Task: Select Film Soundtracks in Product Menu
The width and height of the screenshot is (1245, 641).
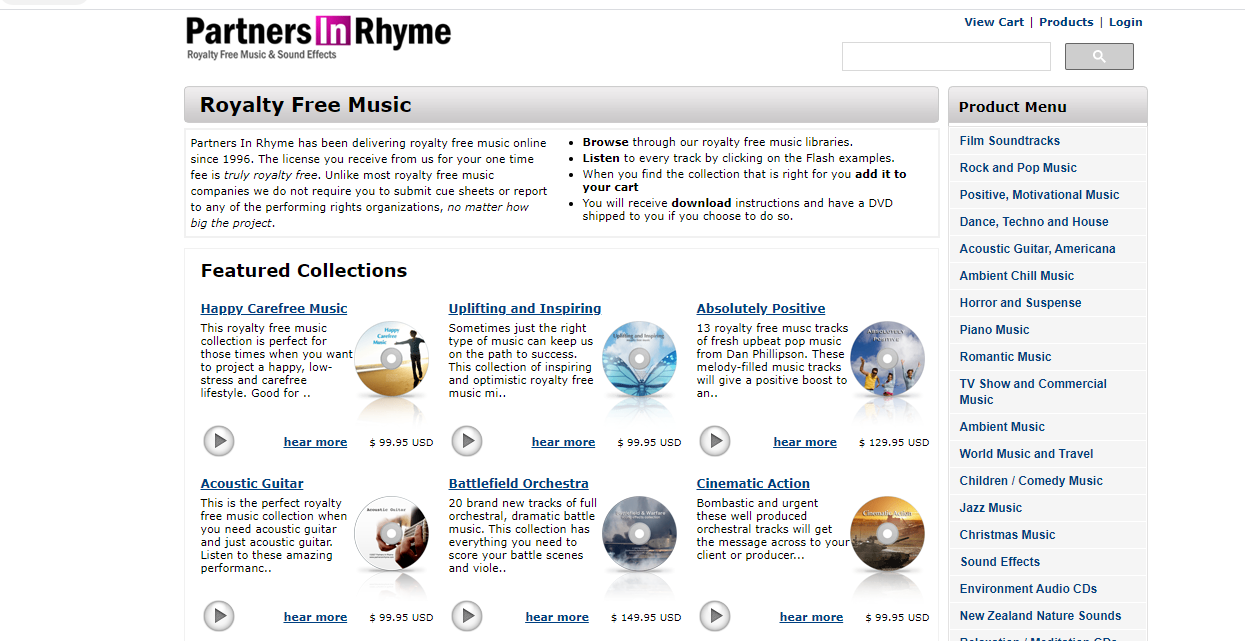Action: (1047, 141)
